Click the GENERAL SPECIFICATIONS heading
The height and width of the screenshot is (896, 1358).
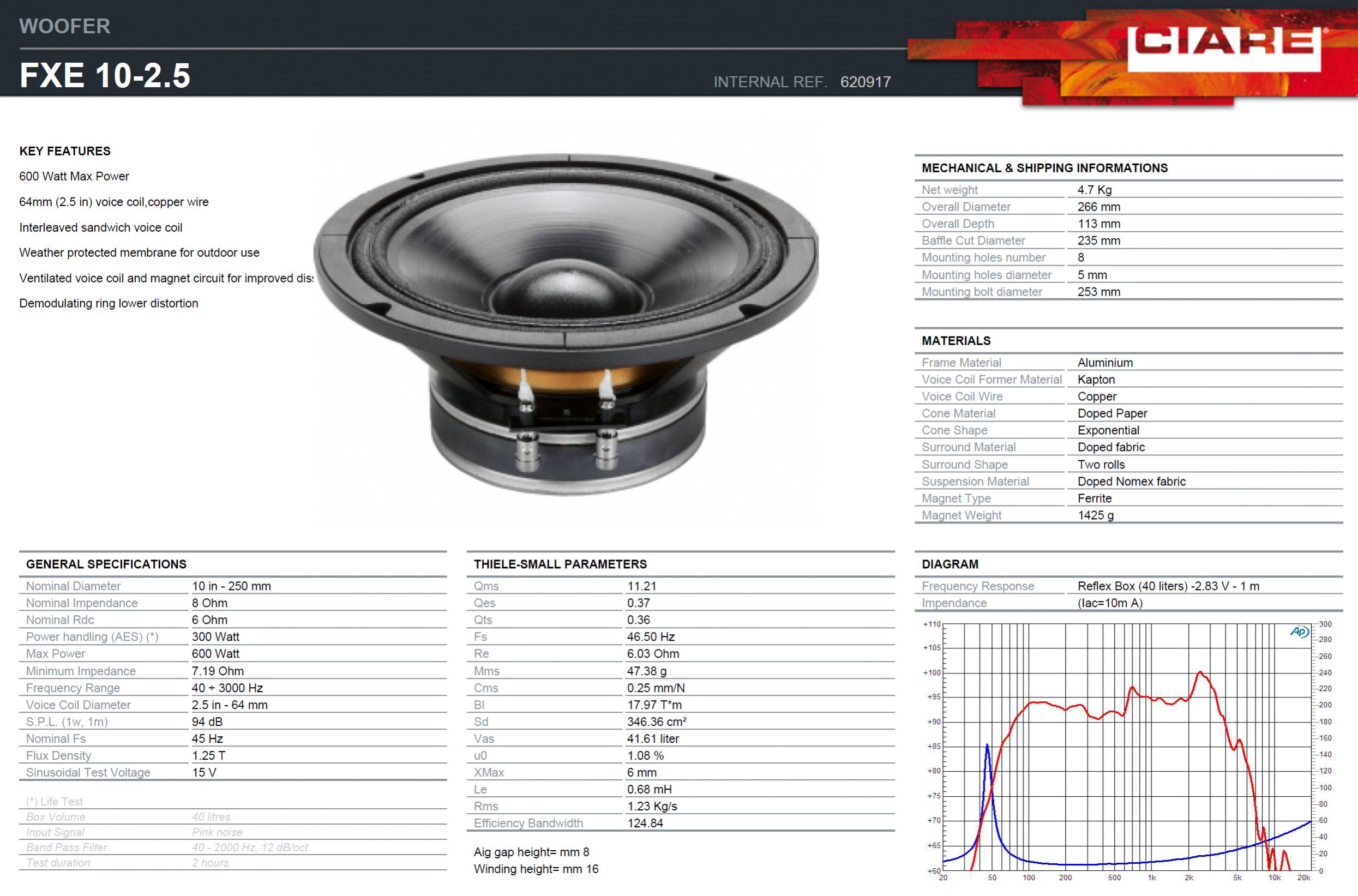(x=106, y=564)
